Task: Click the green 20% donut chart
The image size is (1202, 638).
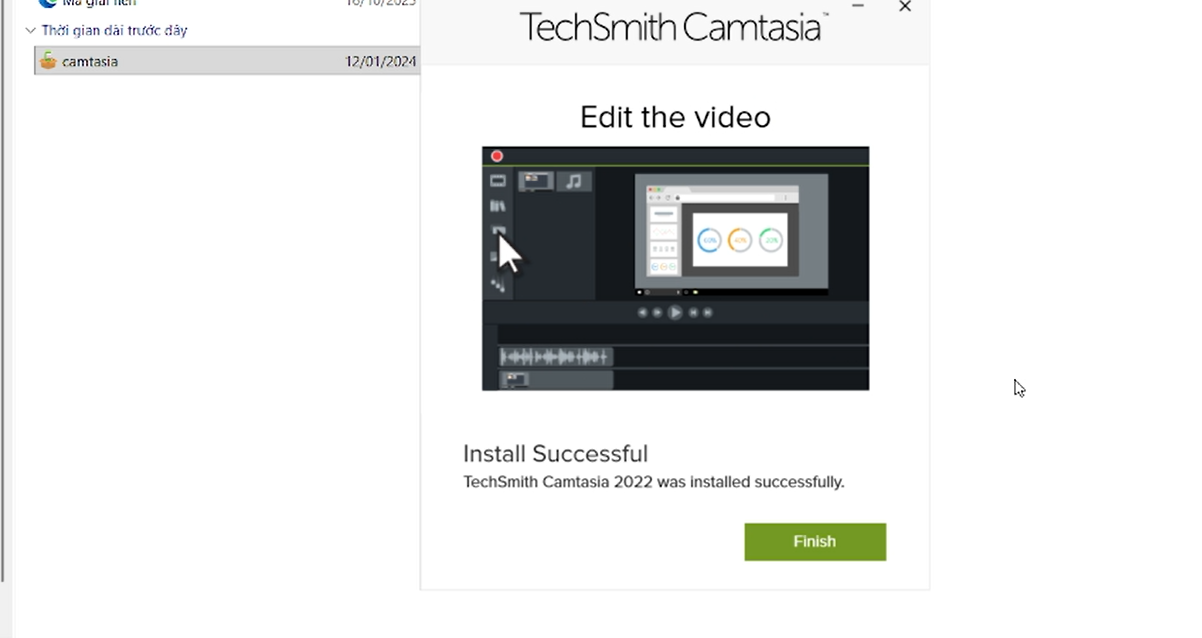Action: [770, 241]
